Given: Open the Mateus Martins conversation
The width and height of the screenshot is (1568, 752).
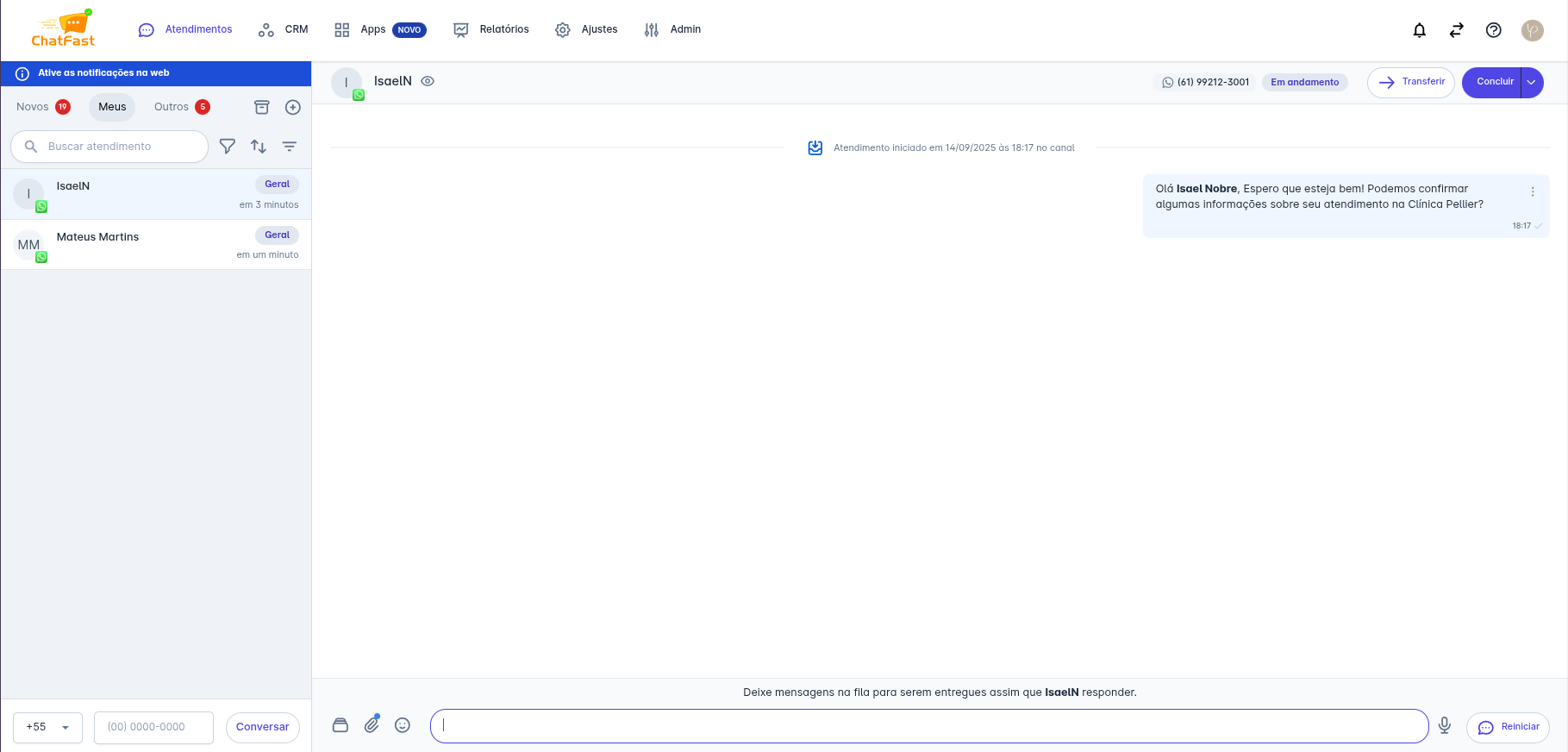Looking at the screenshot, I should 155,245.
